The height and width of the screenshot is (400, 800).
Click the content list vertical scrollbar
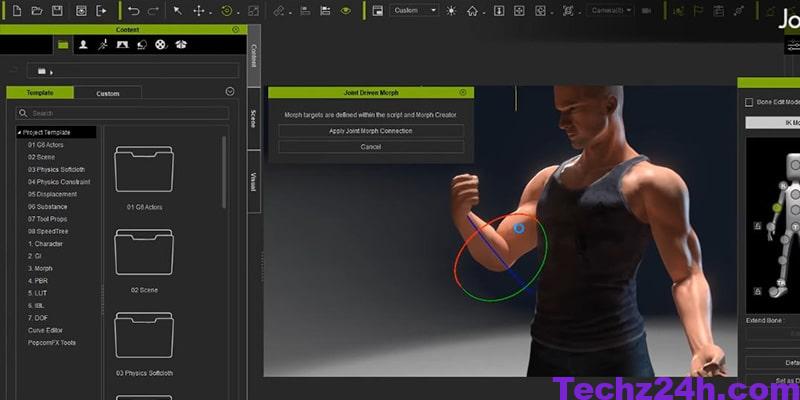(x=224, y=172)
